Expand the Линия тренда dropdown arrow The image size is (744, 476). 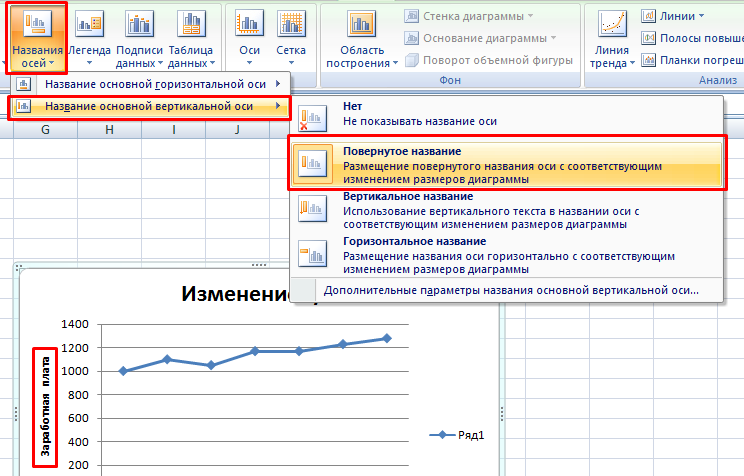click(x=632, y=63)
